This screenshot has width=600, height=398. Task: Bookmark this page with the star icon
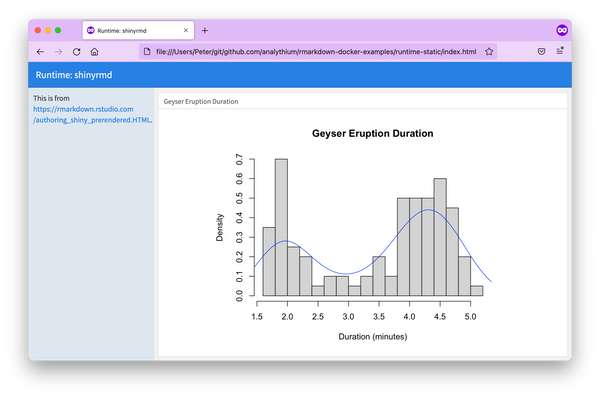pos(489,52)
